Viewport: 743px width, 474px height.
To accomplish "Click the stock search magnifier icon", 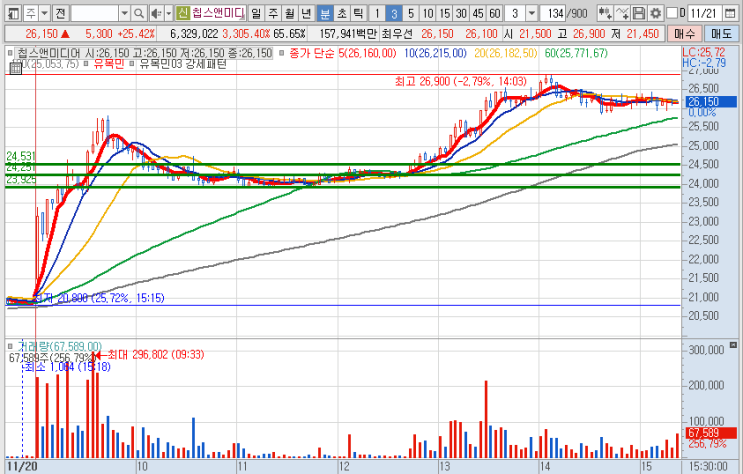I will [138, 13].
